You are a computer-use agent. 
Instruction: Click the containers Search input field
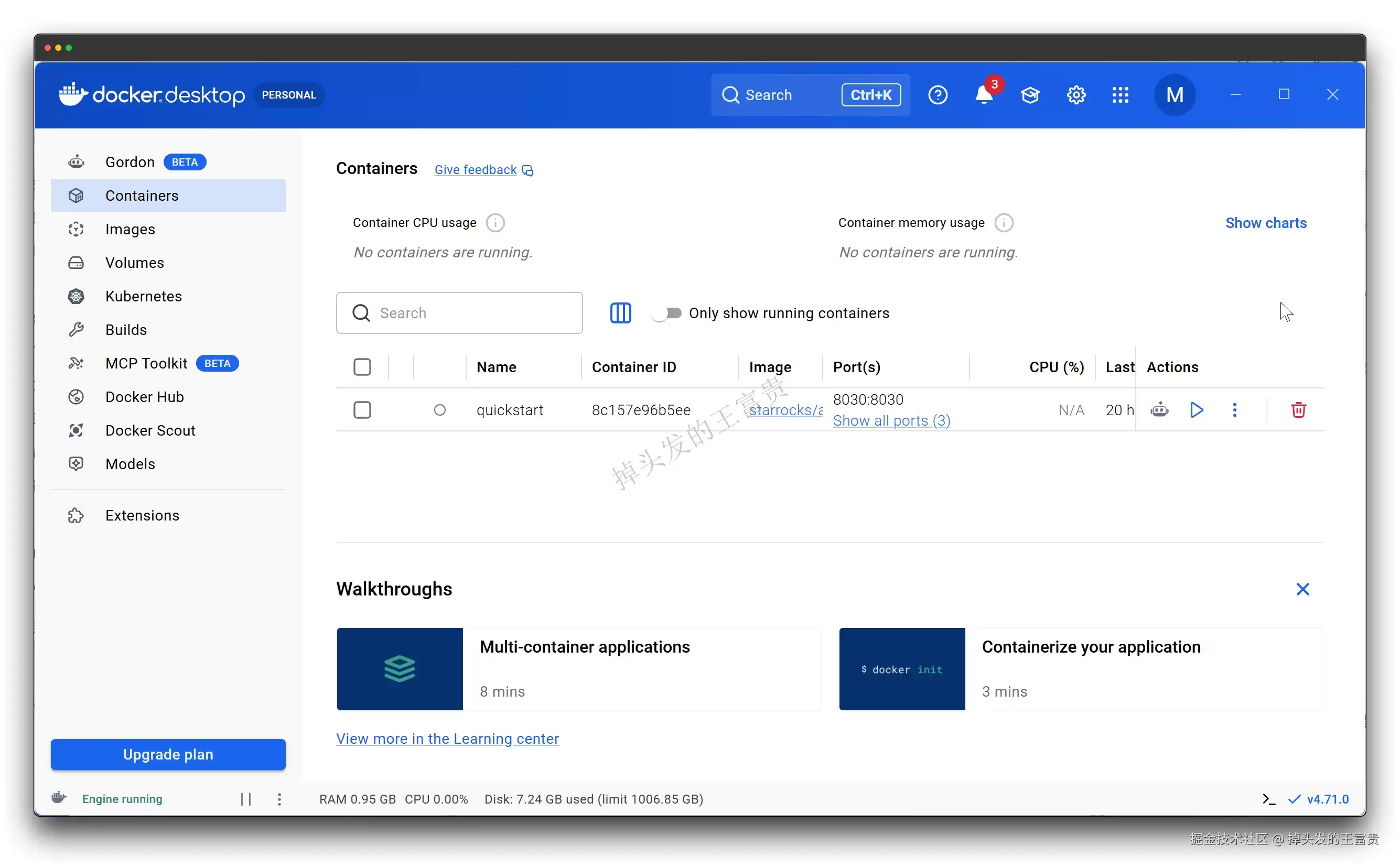(x=459, y=313)
